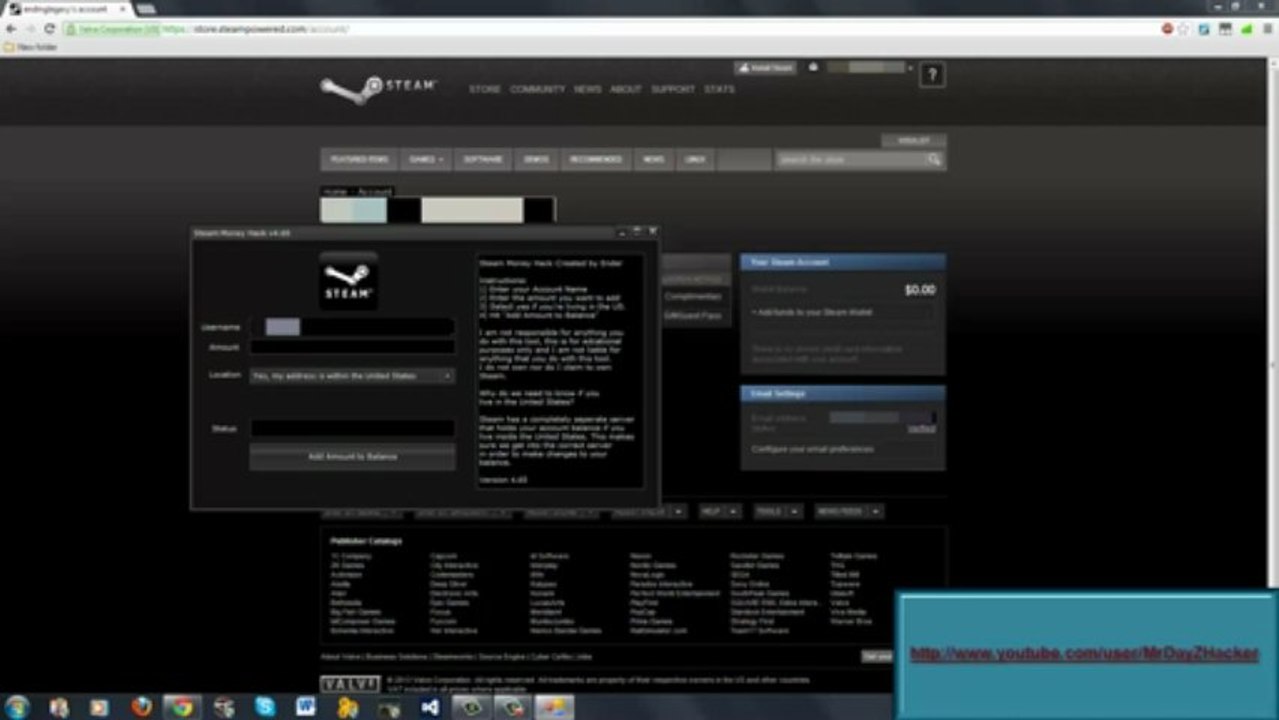Click the Your Steam Account panel header
Image resolution: width=1279 pixels, height=720 pixels.
click(x=843, y=262)
